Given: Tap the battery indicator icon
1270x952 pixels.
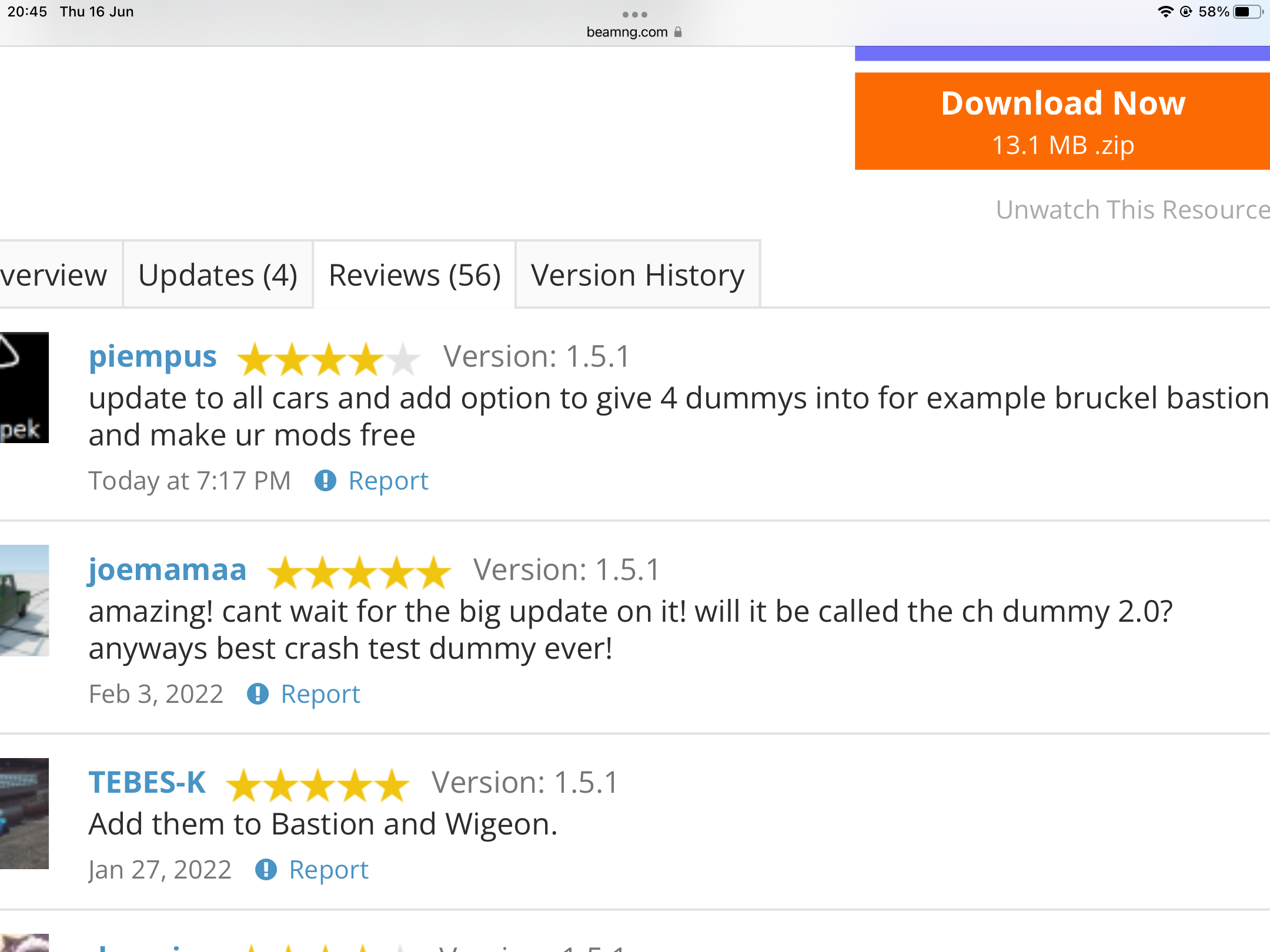Looking at the screenshot, I should click(x=1248, y=12).
